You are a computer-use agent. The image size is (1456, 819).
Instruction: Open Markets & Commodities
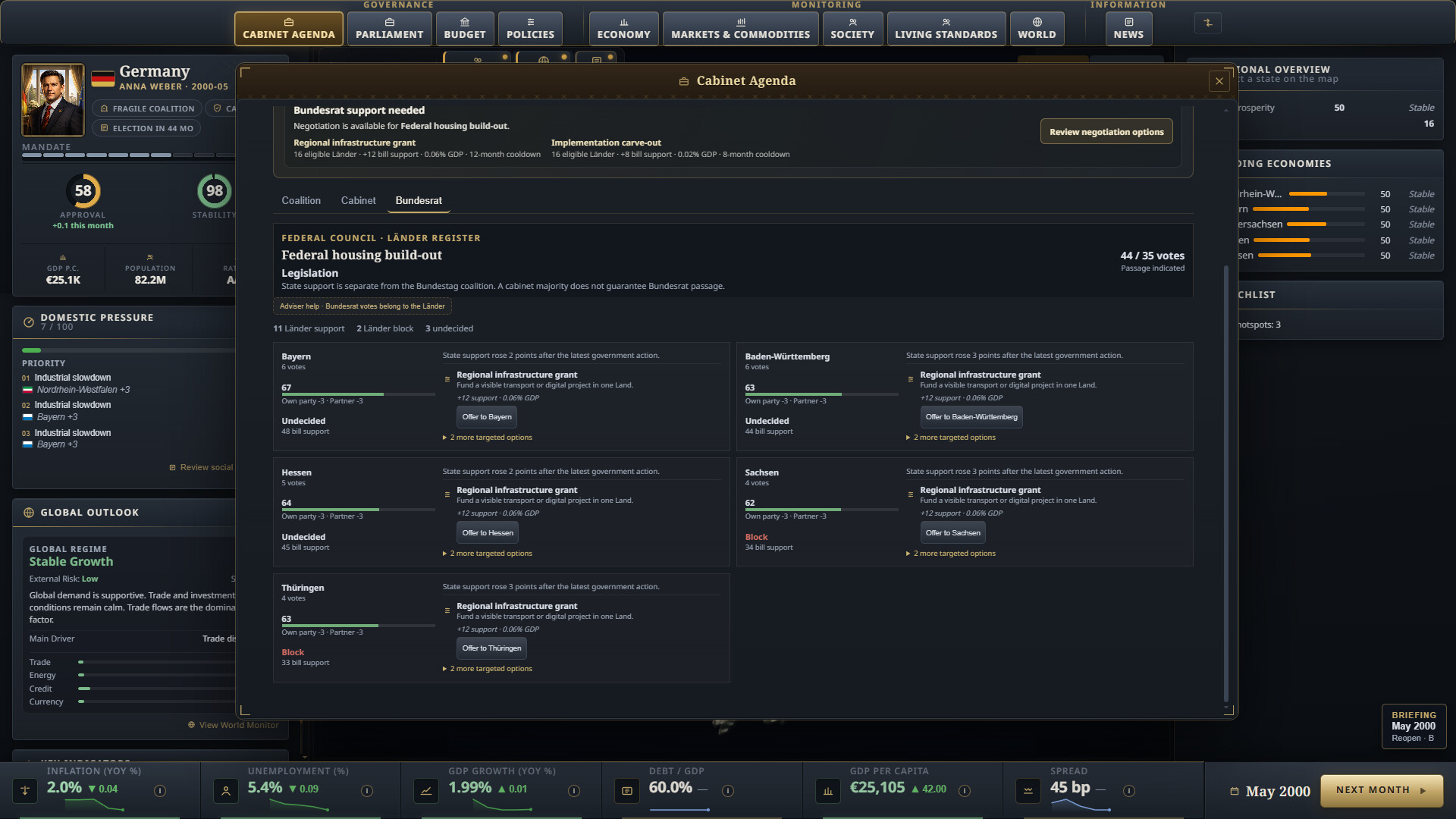coord(740,29)
